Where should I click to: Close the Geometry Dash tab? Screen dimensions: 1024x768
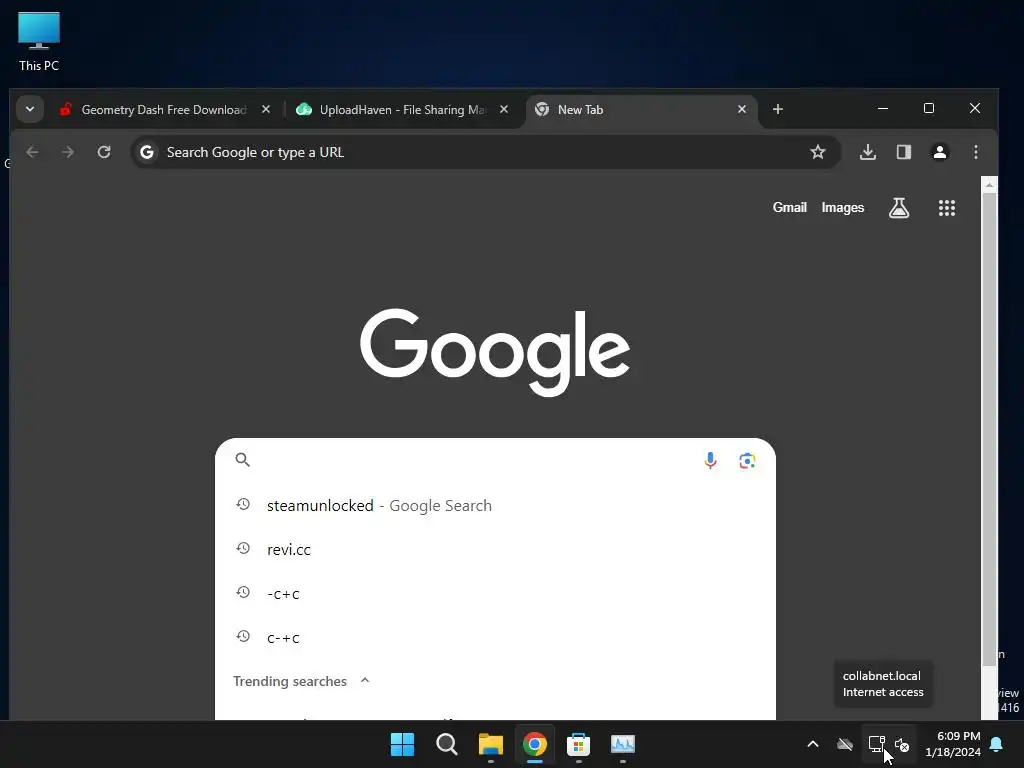tap(266, 110)
